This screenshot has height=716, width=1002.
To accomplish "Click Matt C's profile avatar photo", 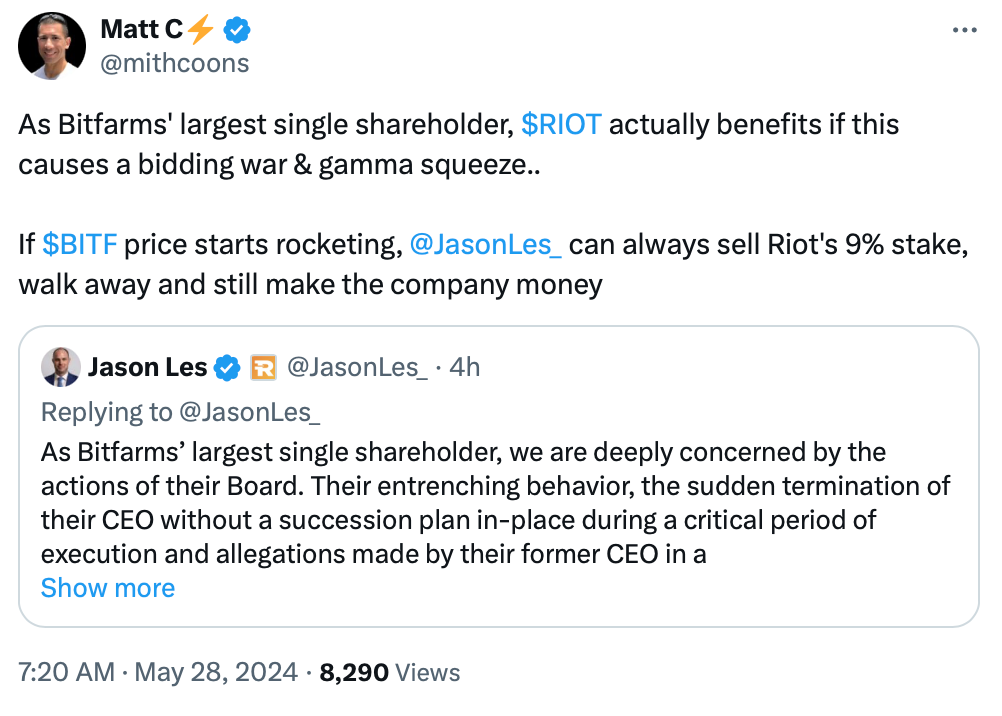I will [52, 46].
